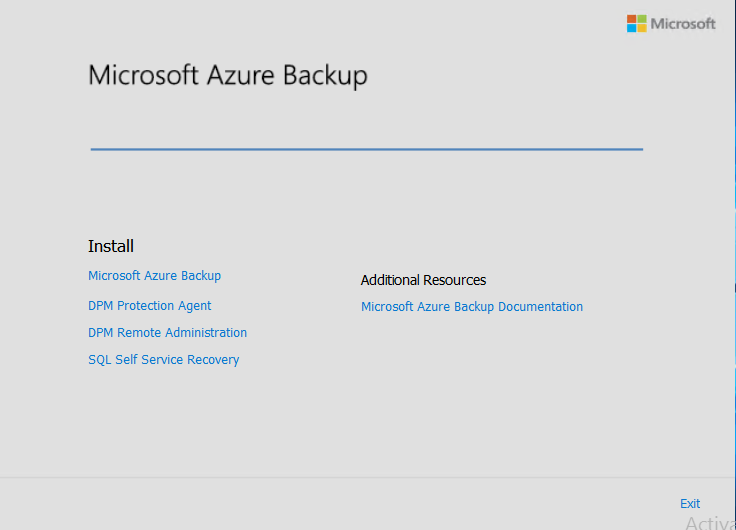Select the Additional Resources heading

tap(423, 281)
